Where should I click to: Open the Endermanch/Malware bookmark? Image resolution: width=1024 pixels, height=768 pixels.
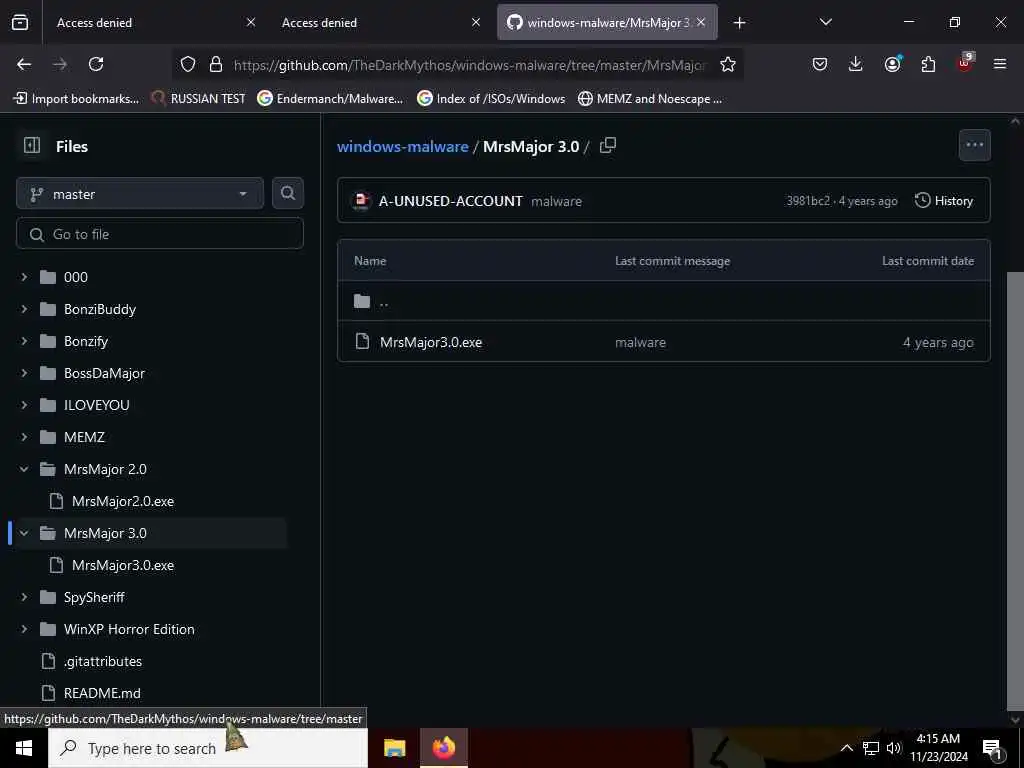330,99
